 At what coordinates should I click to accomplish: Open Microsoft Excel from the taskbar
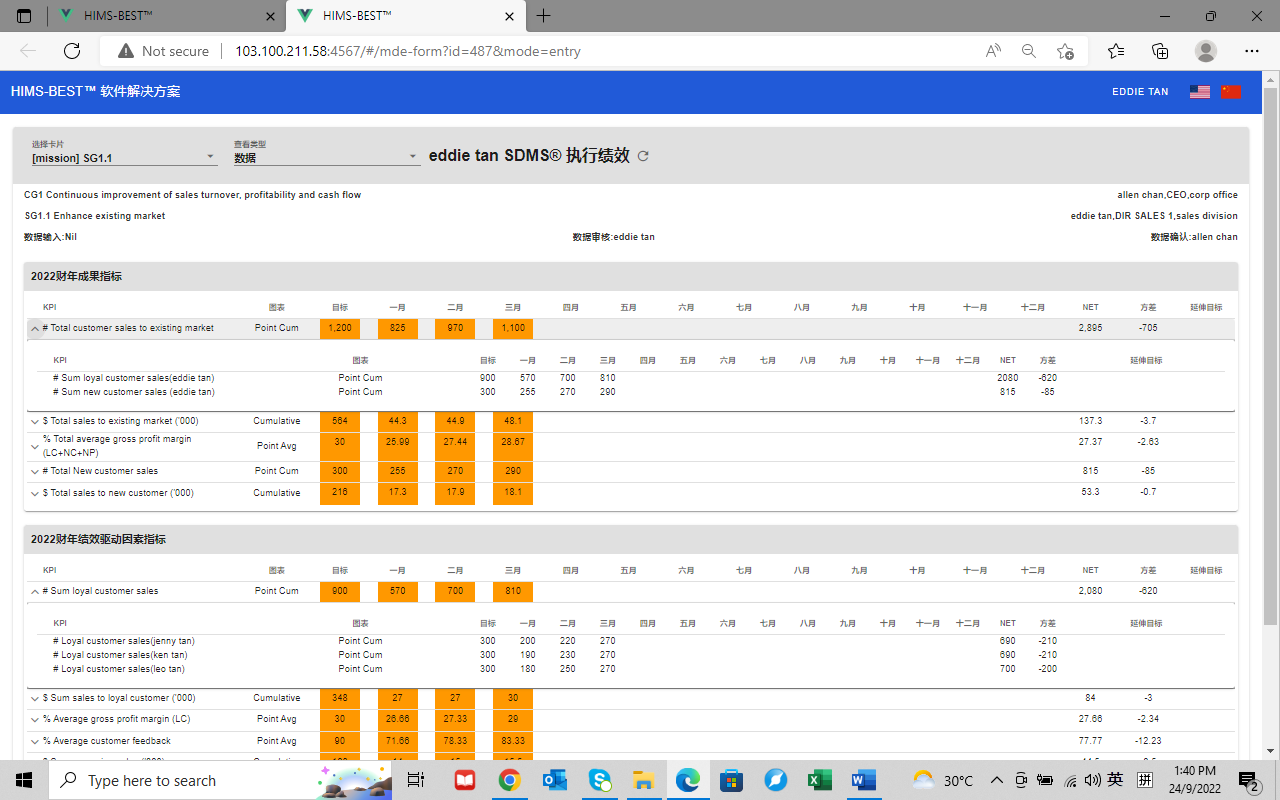point(820,780)
